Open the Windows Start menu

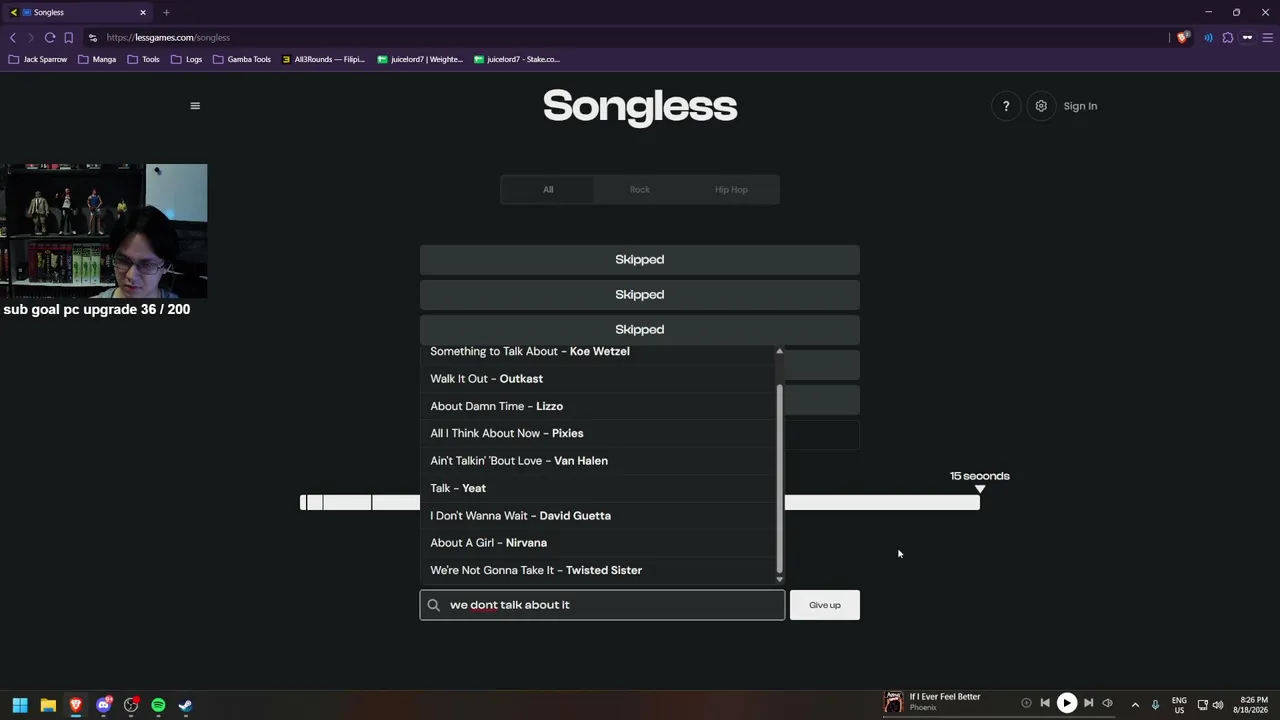pyautogui.click(x=20, y=705)
